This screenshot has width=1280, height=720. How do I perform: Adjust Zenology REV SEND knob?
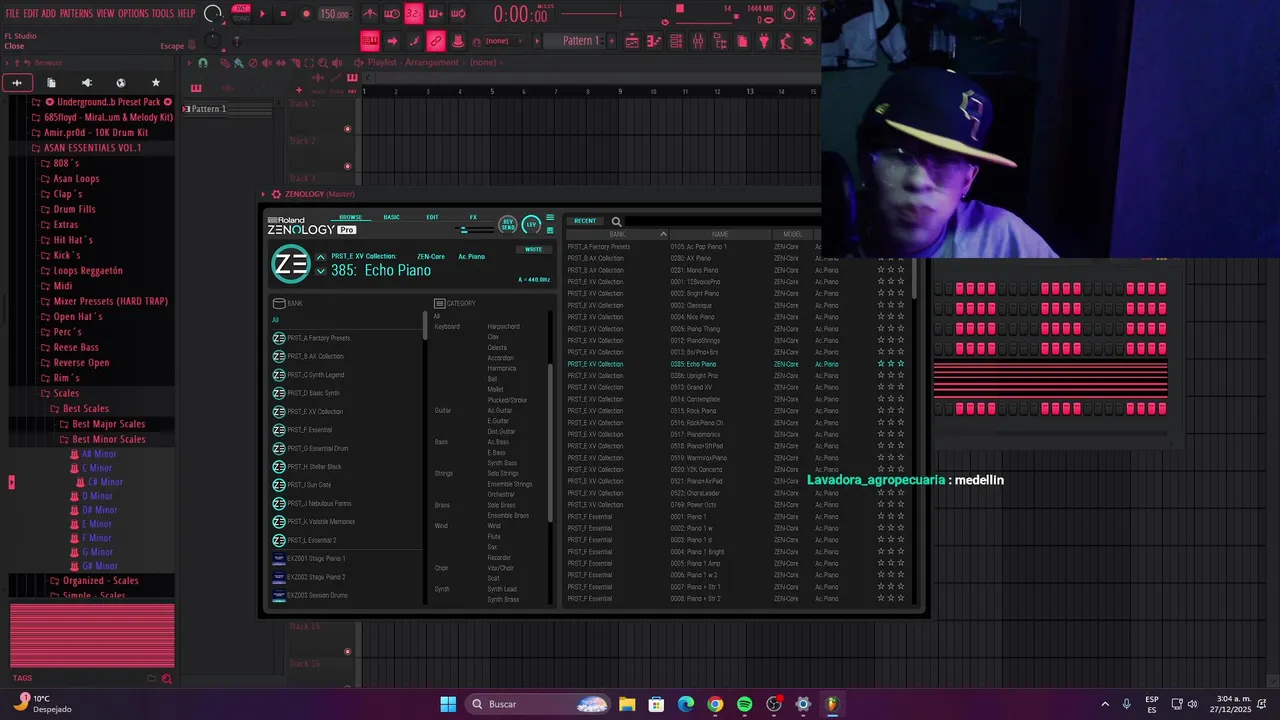click(x=508, y=224)
